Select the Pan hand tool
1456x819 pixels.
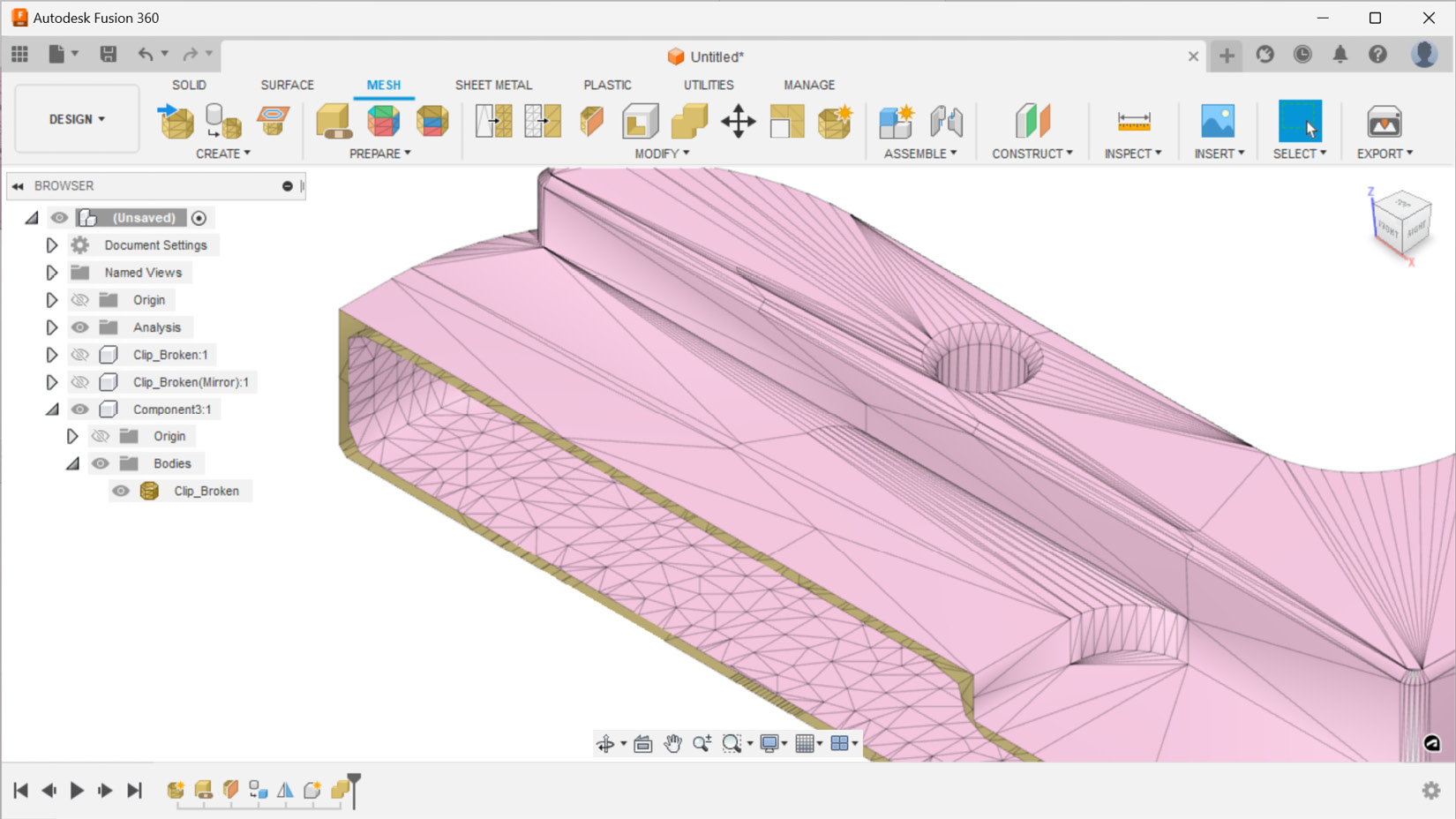click(x=672, y=744)
